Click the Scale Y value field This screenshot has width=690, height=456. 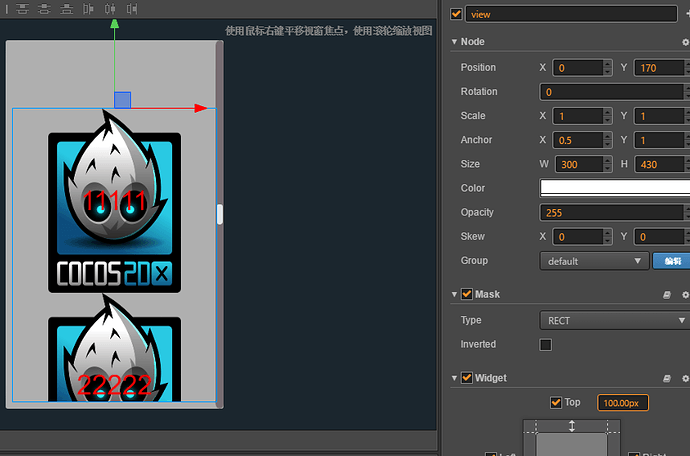(659, 116)
